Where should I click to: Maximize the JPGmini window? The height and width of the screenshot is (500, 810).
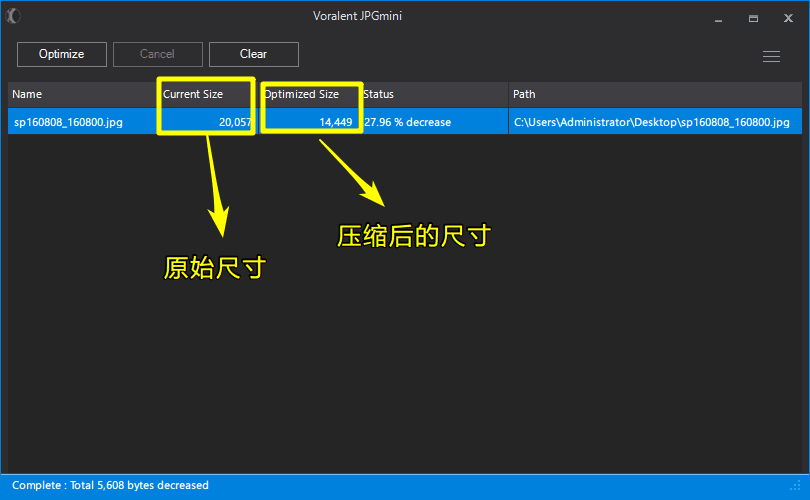pyautogui.click(x=753, y=18)
